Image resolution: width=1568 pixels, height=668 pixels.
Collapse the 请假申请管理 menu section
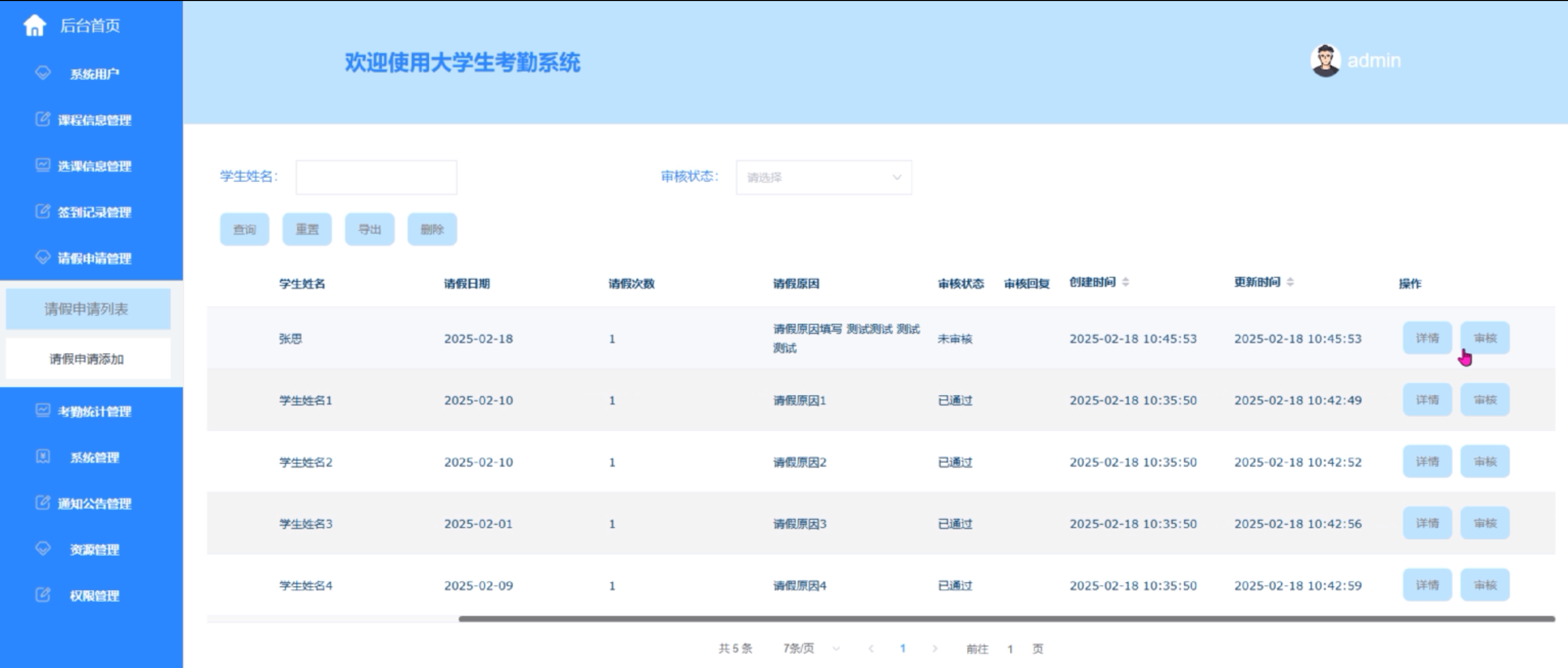click(x=94, y=258)
